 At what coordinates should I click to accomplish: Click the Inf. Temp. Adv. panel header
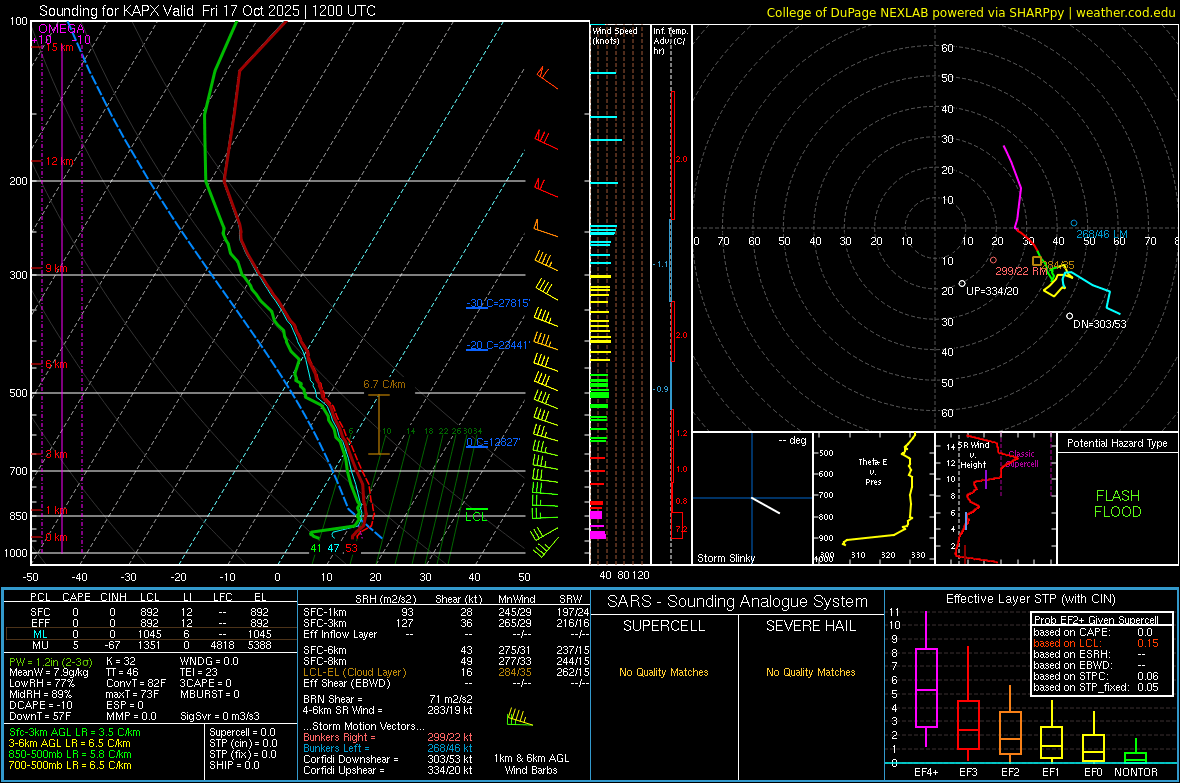pos(670,41)
